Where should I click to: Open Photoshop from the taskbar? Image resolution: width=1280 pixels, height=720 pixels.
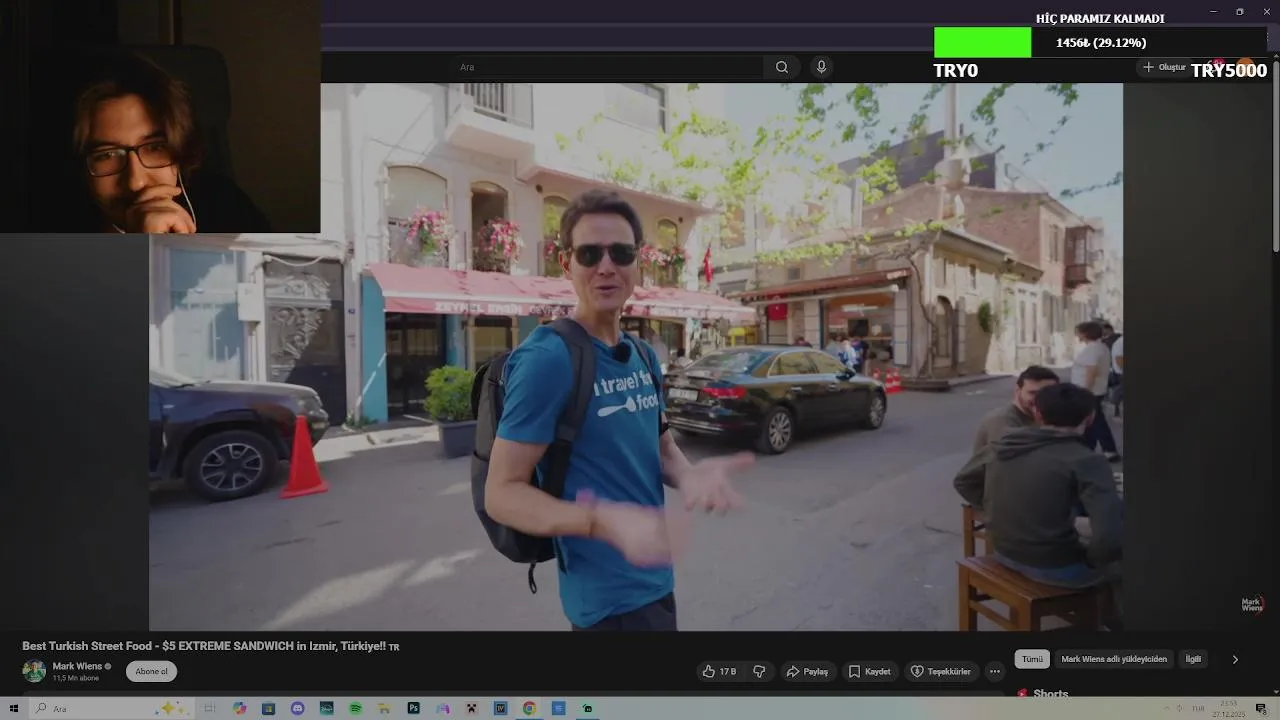point(413,708)
